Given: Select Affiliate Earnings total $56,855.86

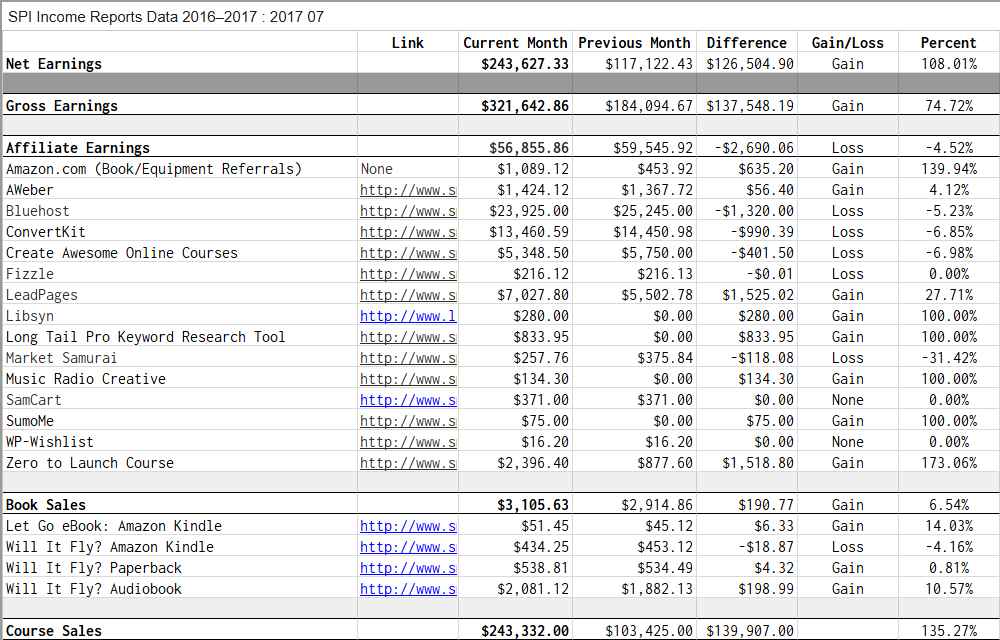Looking at the screenshot, I should pyautogui.click(x=529, y=148).
